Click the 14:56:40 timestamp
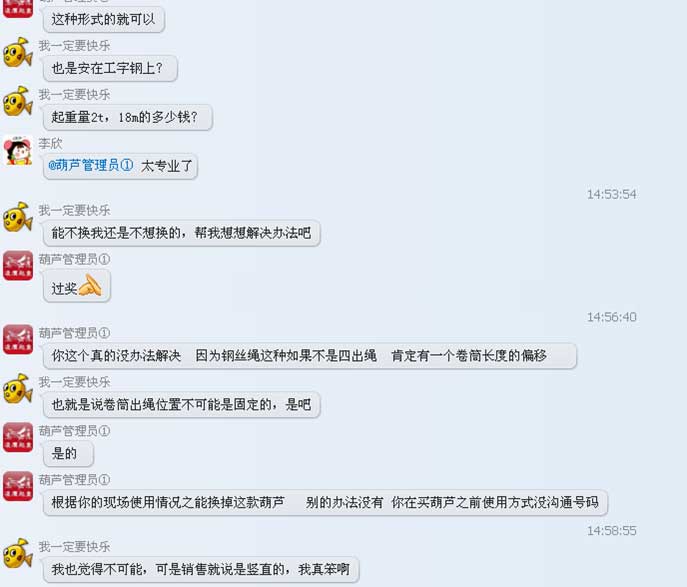The height and width of the screenshot is (587, 687). tap(612, 317)
